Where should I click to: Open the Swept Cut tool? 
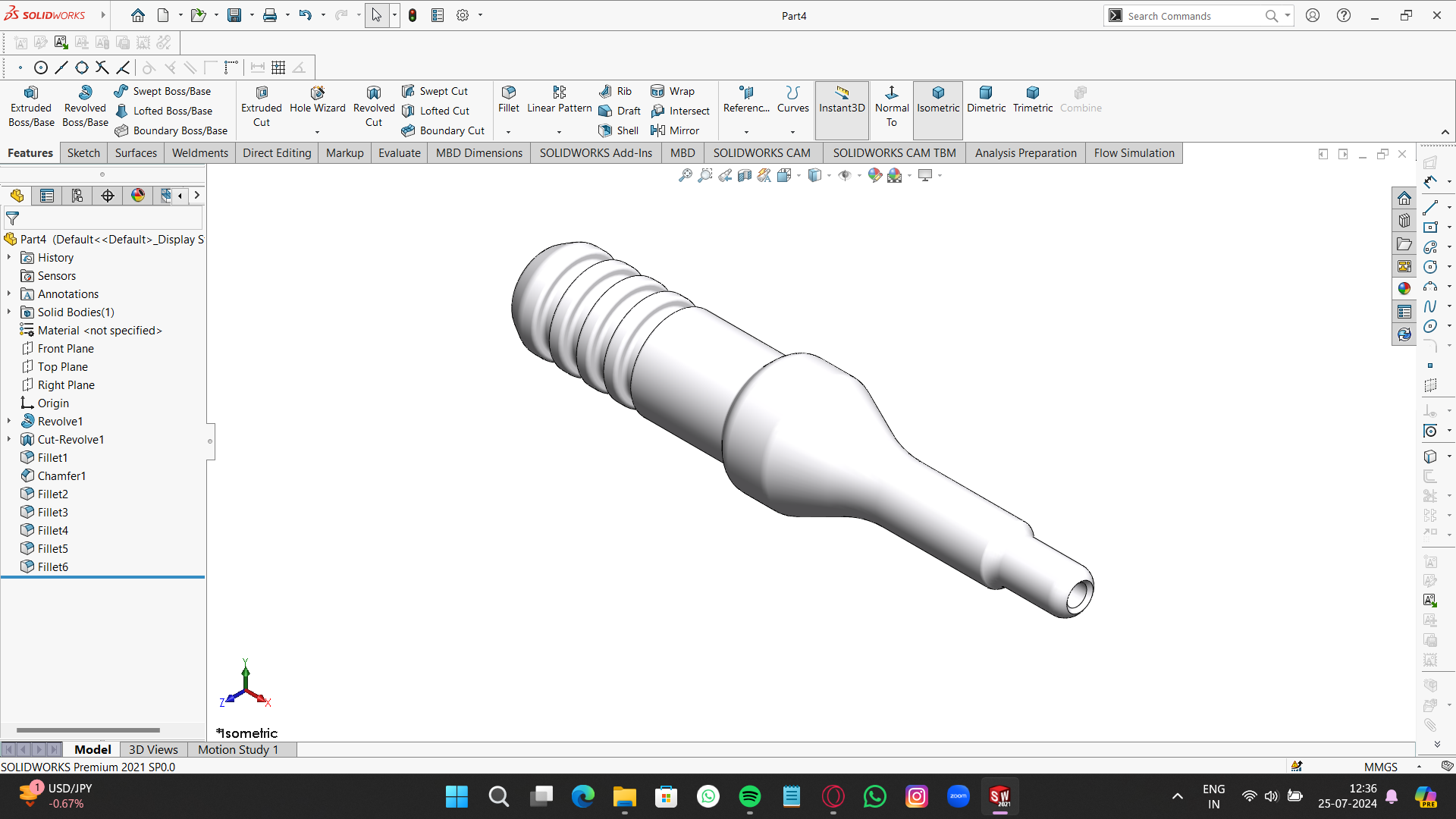[x=435, y=91]
